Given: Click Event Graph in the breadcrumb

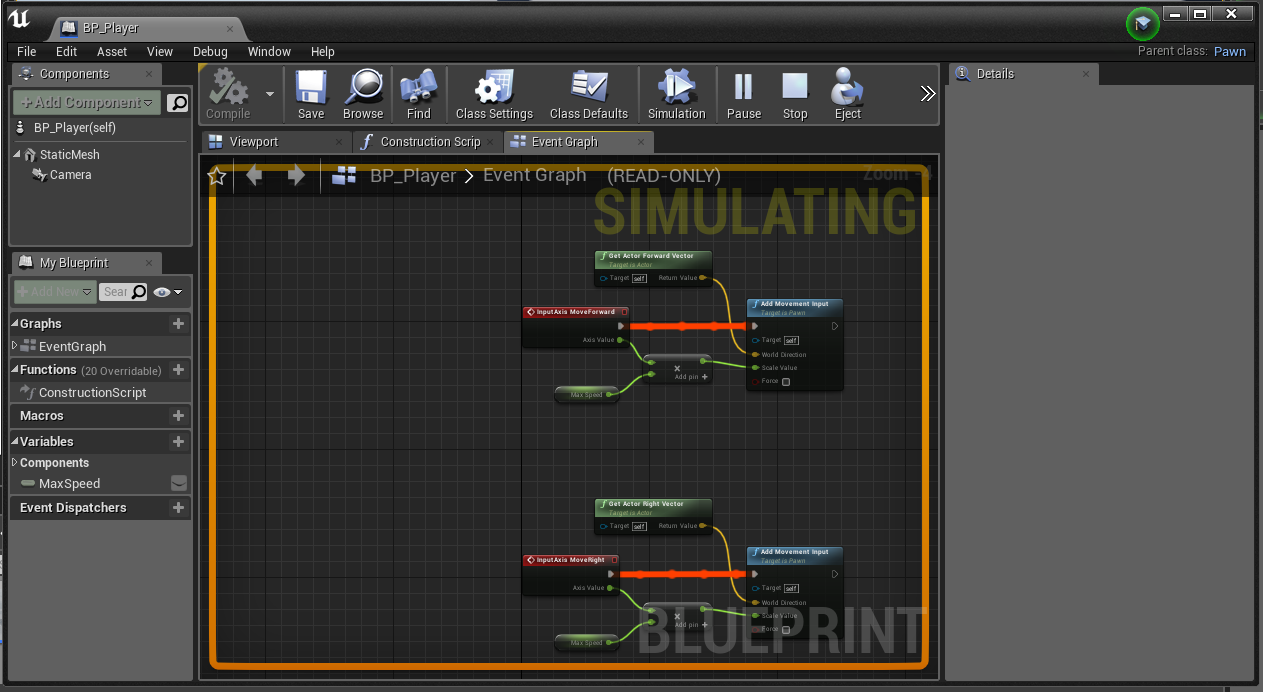Looking at the screenshot, I should 534,175.
